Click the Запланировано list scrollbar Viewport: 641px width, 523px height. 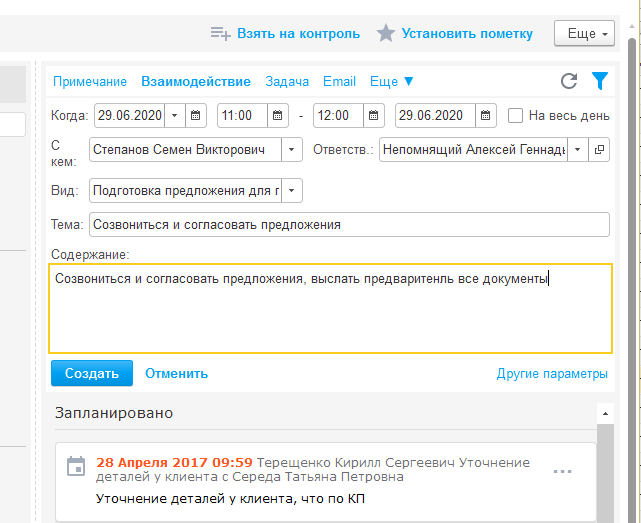605,473
